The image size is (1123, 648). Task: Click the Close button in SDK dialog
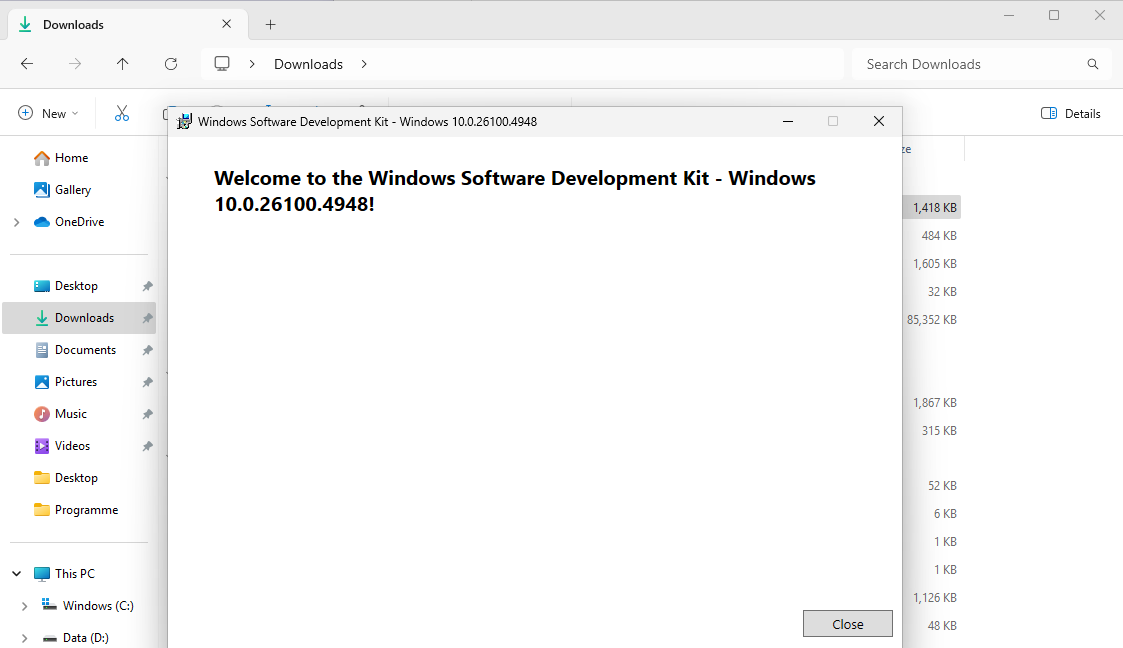[x=847, y=624]
